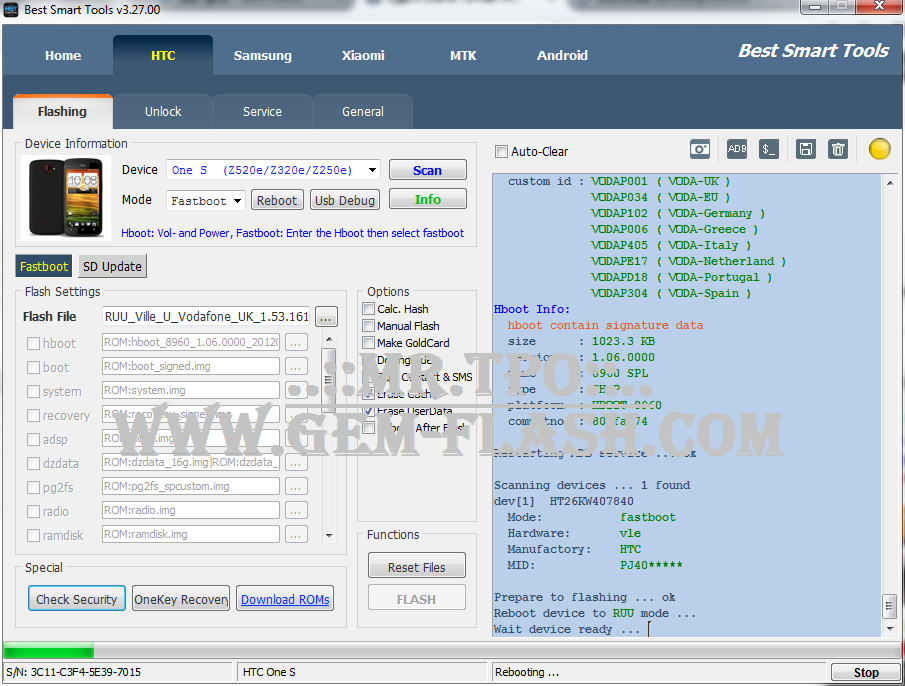Screen dimensions: 905x686
Task: Click the Reset Files button
Action: pos(417,566)
